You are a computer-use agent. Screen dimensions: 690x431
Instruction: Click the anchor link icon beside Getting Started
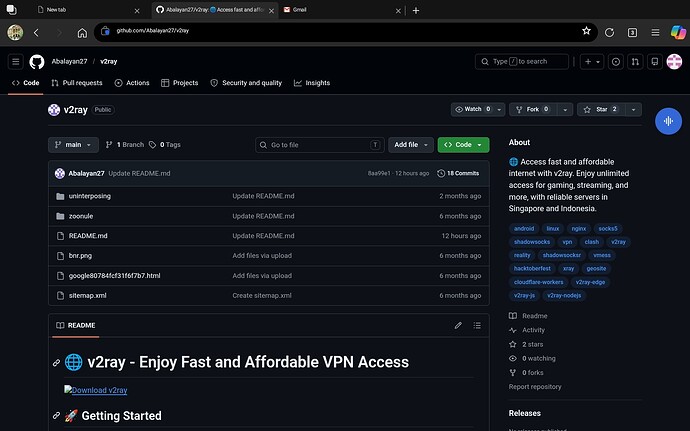(56, 416)
